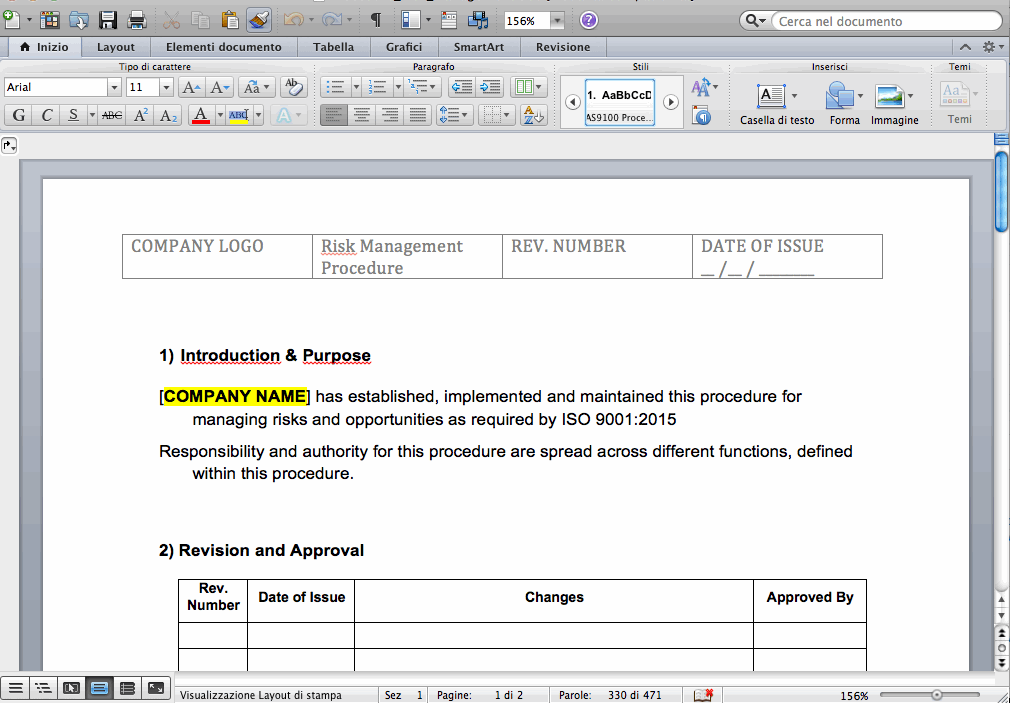
Task: Print the document using the printer icon
Action: coord(137,20)
